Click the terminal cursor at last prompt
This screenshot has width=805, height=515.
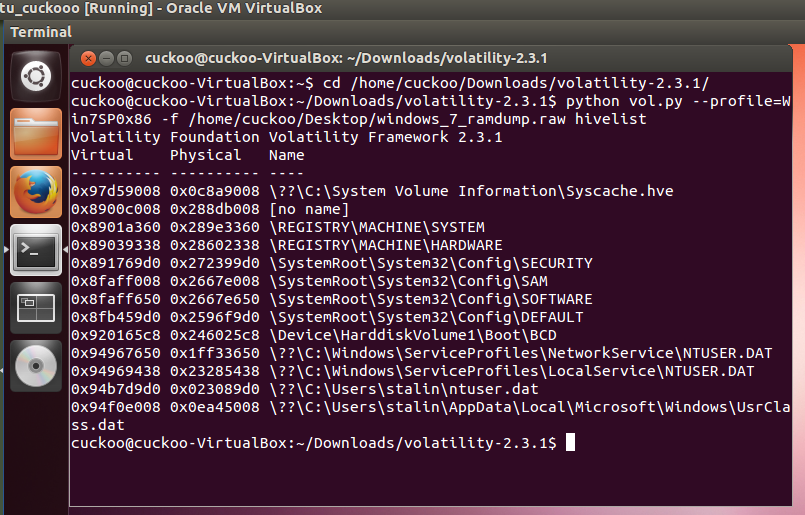(x=570, y=442)
